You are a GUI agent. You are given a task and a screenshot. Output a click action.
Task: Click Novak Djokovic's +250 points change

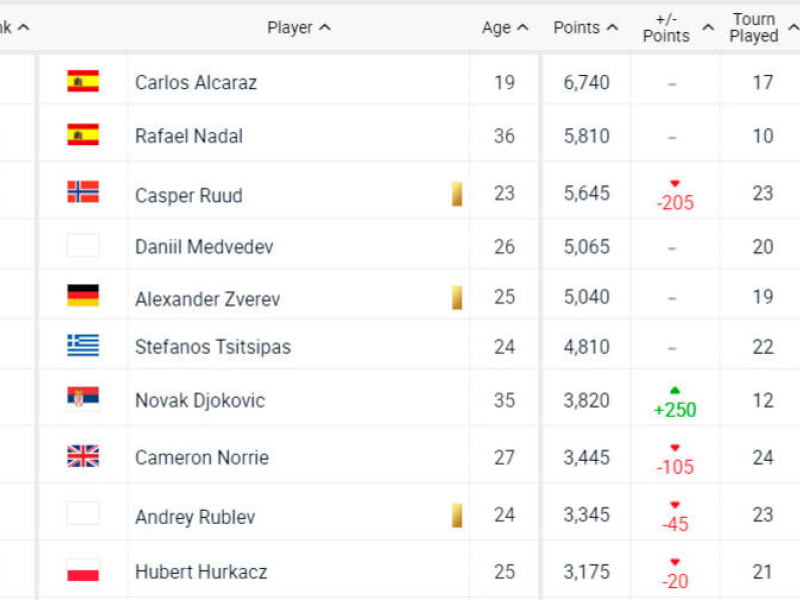[675, 409]
